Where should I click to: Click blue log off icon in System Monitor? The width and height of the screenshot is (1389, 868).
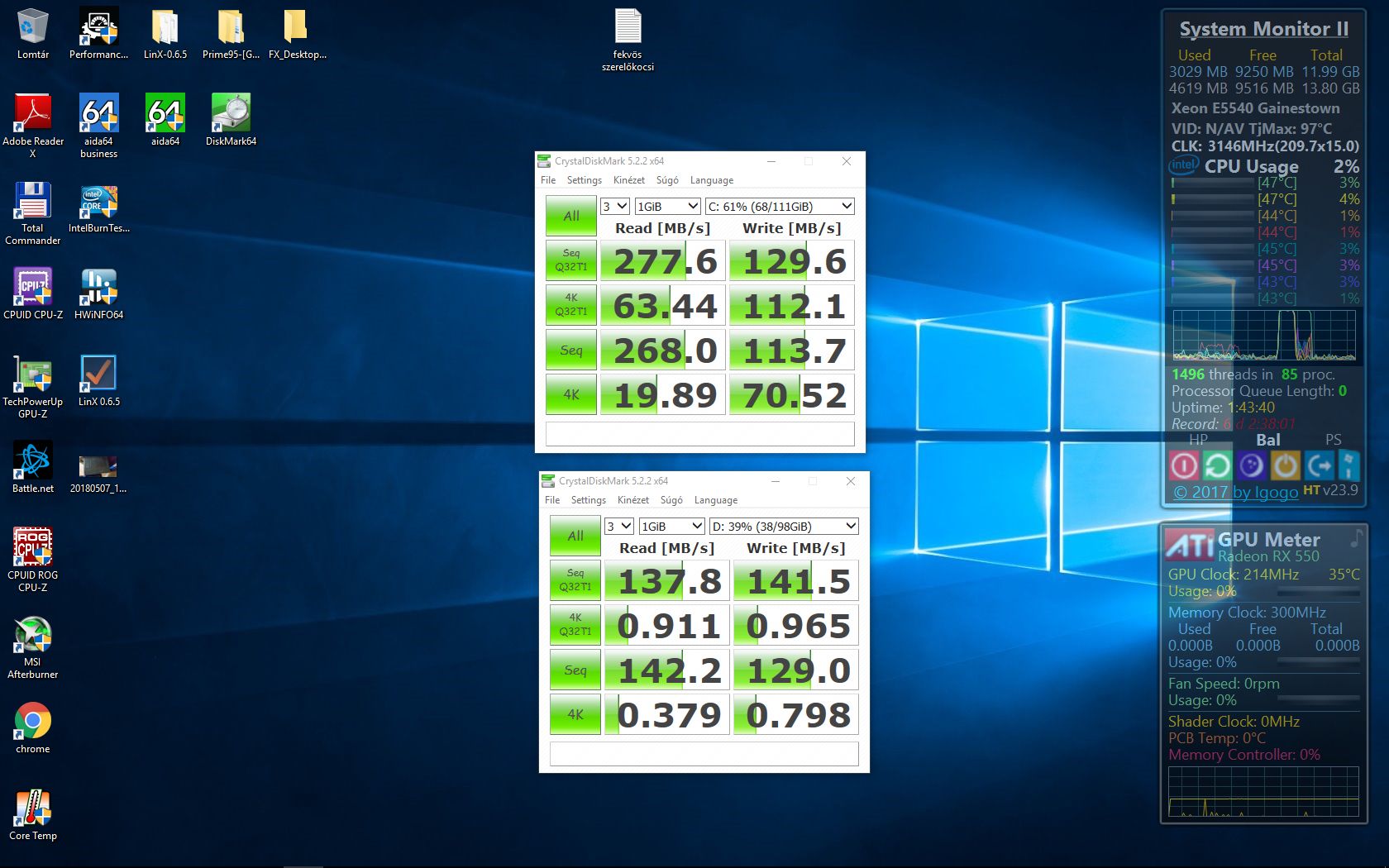tap(1320, 465)
